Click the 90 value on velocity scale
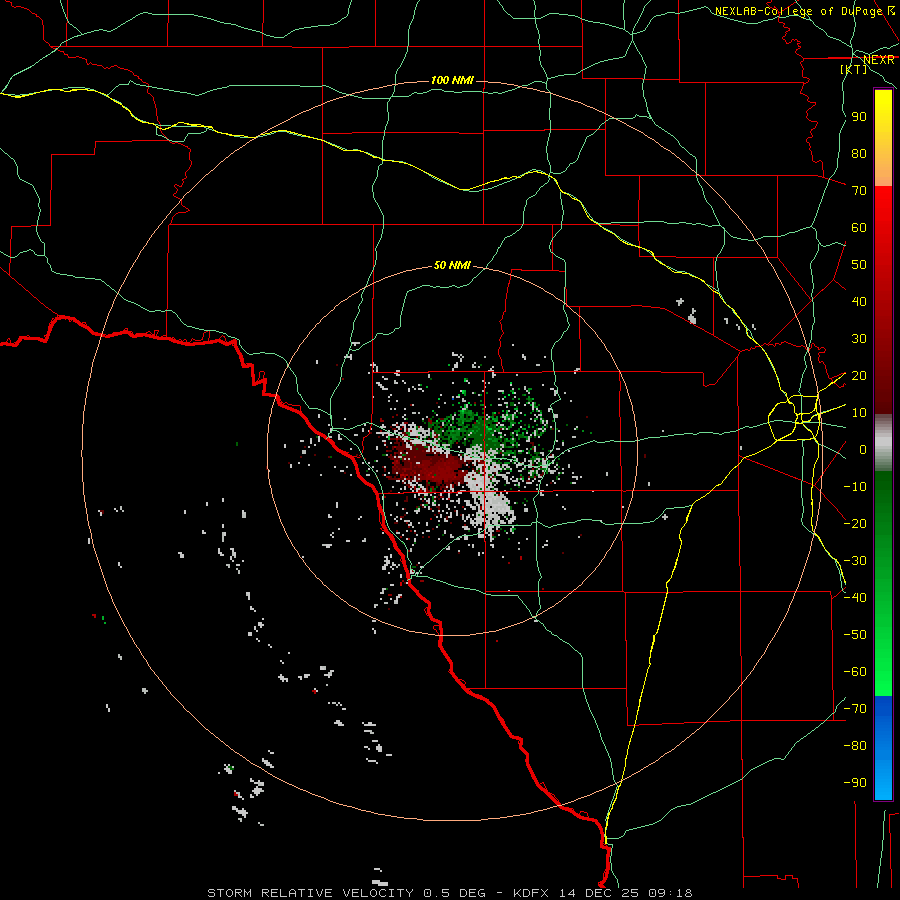The width and height of the screenshot is (900, 900). pos(859,117)
